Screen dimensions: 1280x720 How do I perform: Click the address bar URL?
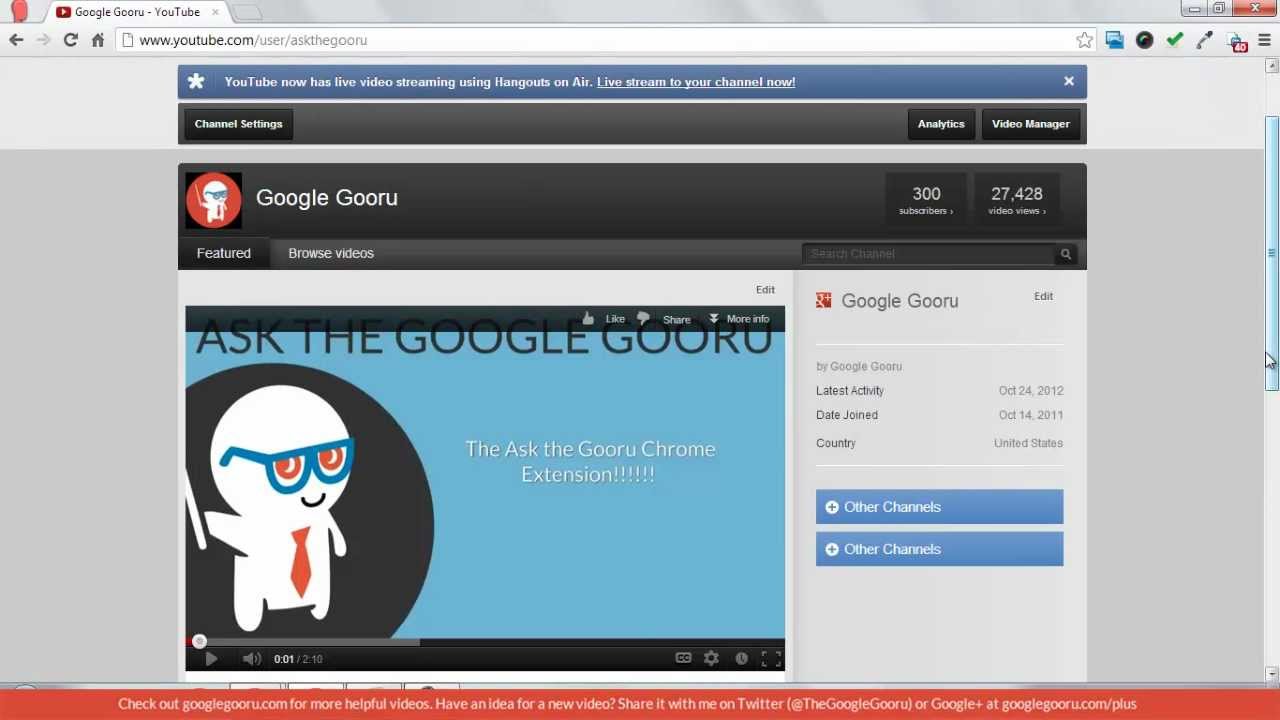(x=253, y=40)
